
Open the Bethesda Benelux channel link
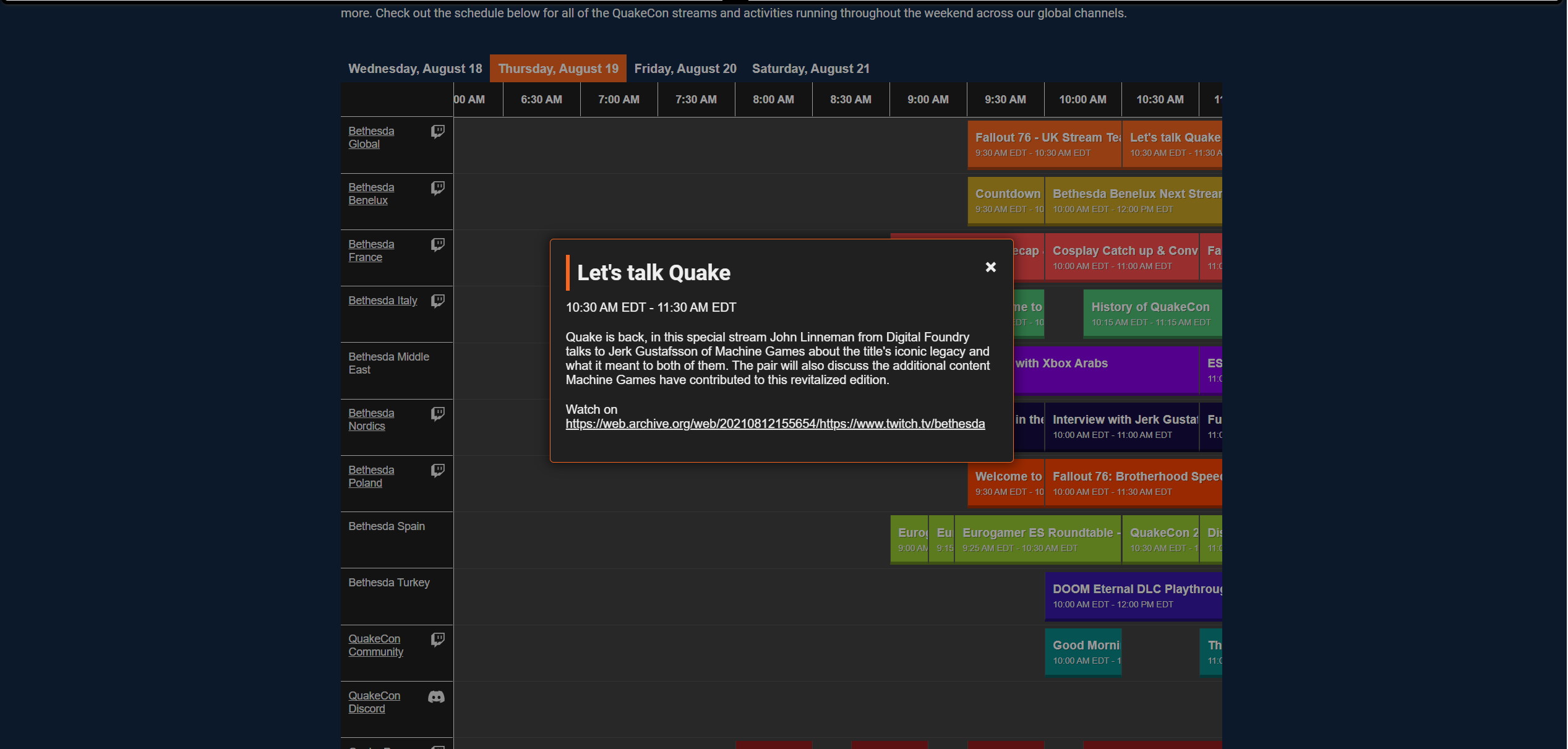coord(371,194)
